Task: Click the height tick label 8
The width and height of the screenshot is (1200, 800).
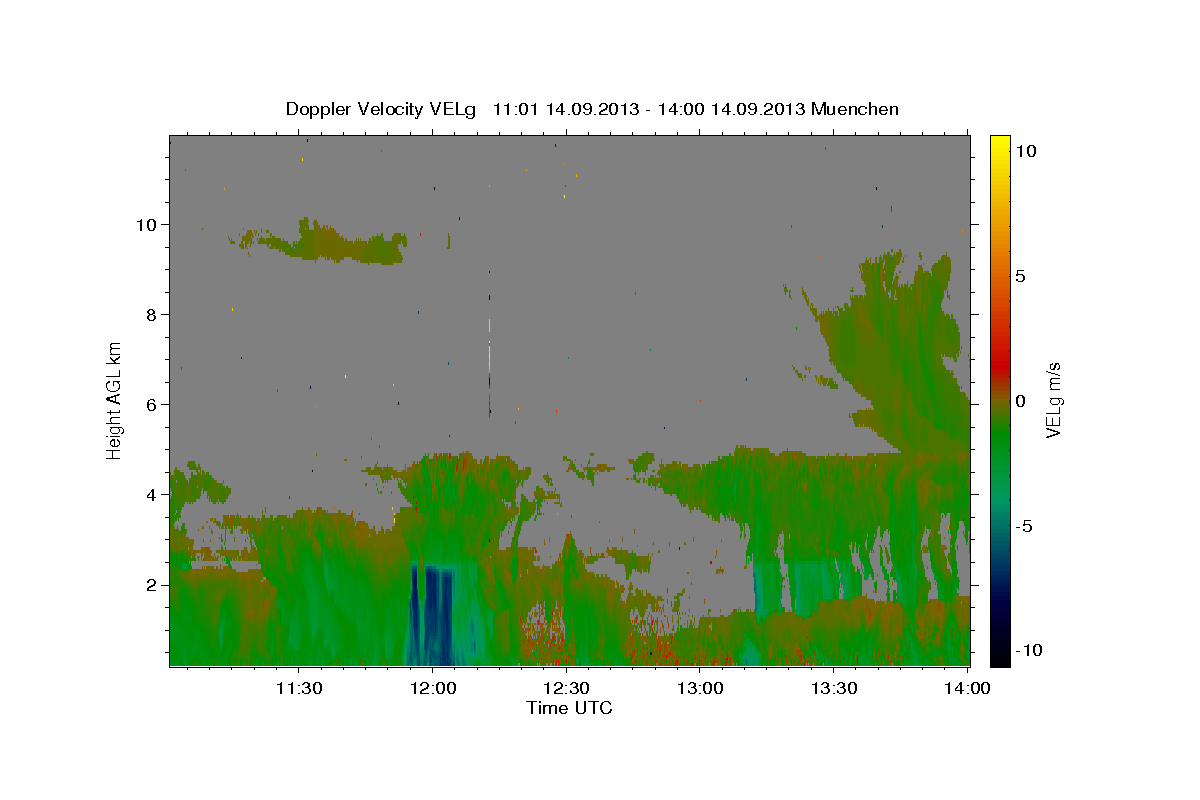Action: (x=149, y=314)
